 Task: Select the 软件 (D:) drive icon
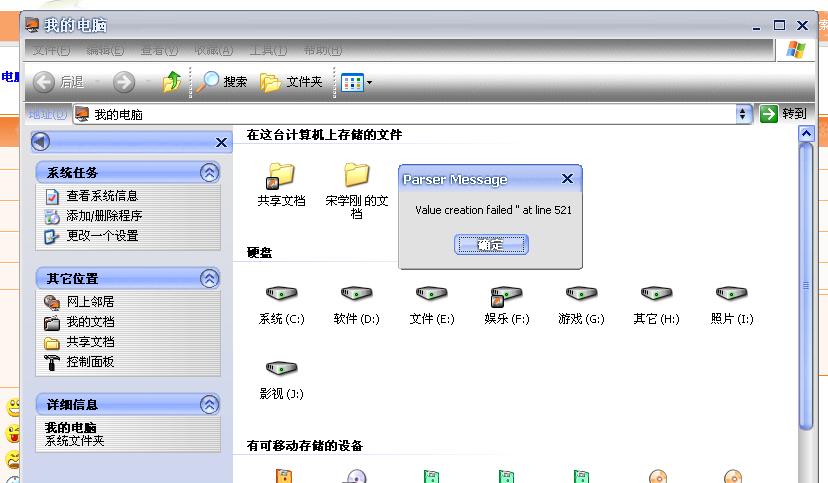356,293
